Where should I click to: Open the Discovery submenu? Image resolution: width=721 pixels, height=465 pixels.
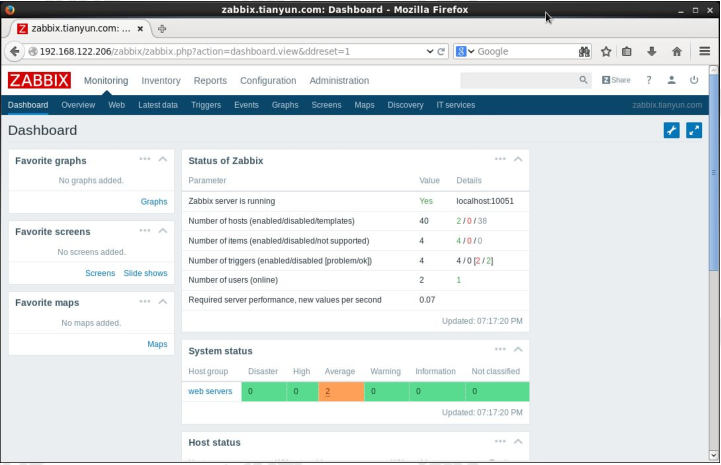(x=405, y=105)
